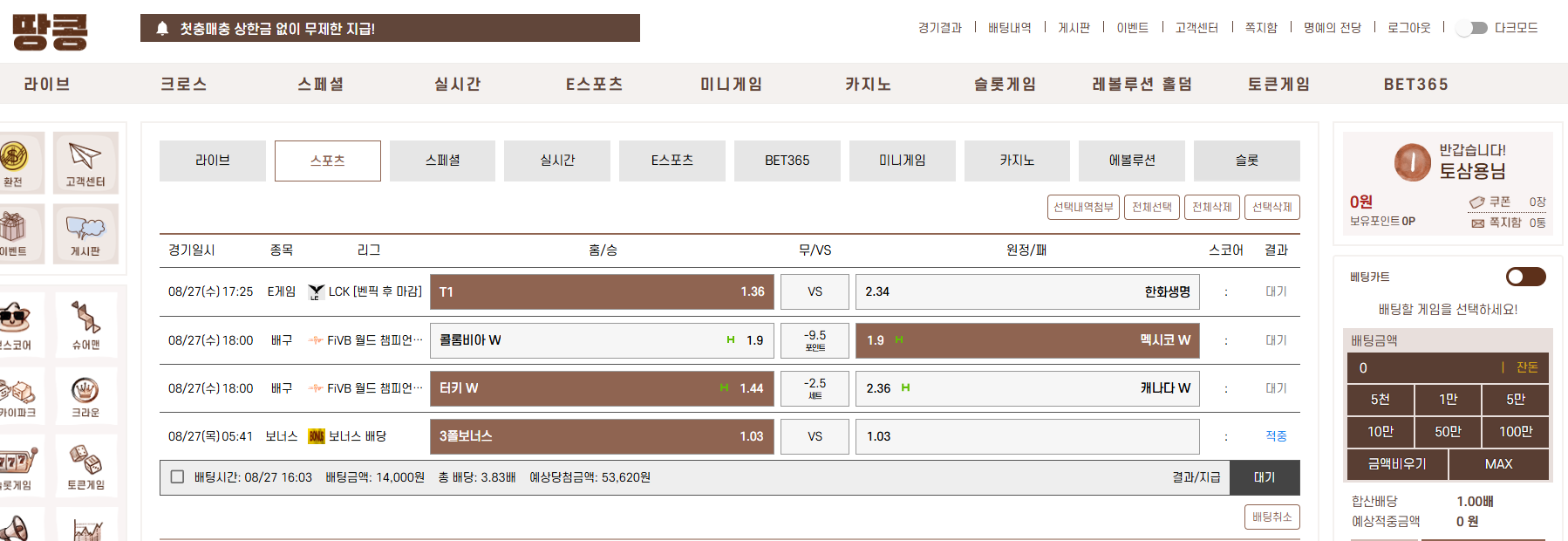
Task: Click the 캐나다 W 2.36 odds cell
Action: point(1027,388)
